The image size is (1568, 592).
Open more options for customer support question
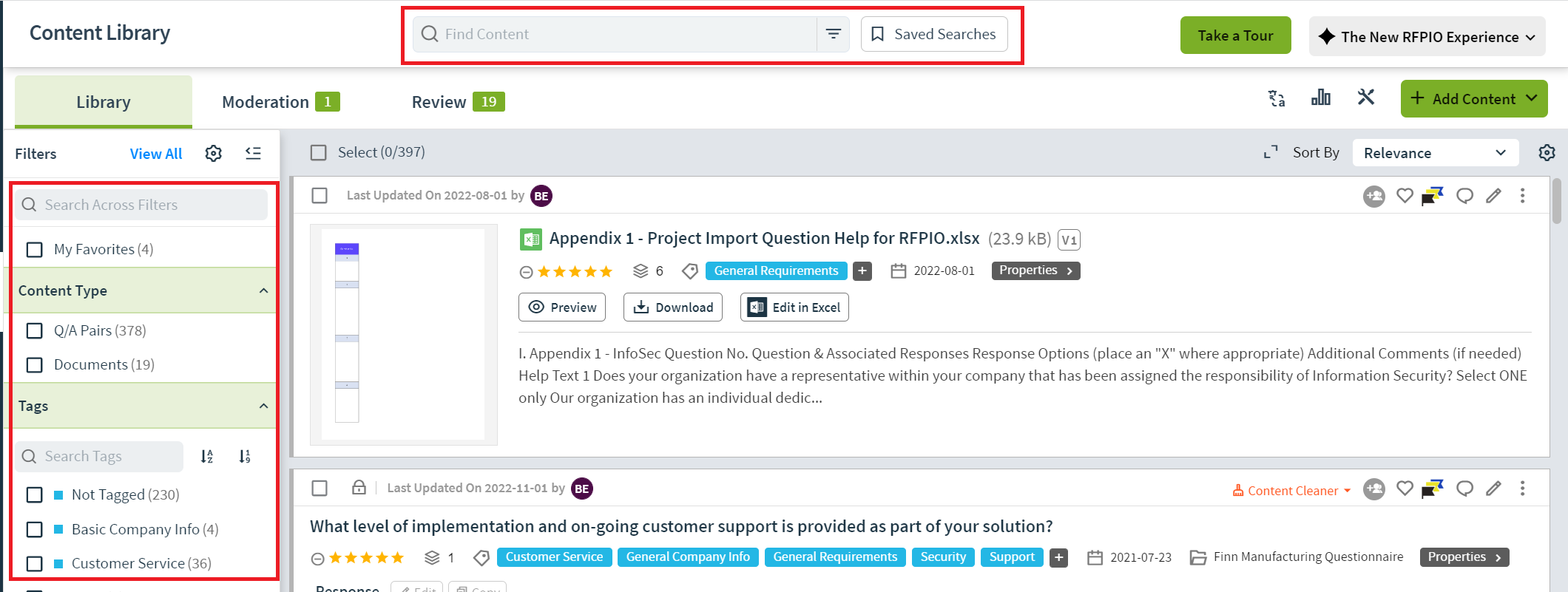pyautogui.click(x=1522, y=489)
